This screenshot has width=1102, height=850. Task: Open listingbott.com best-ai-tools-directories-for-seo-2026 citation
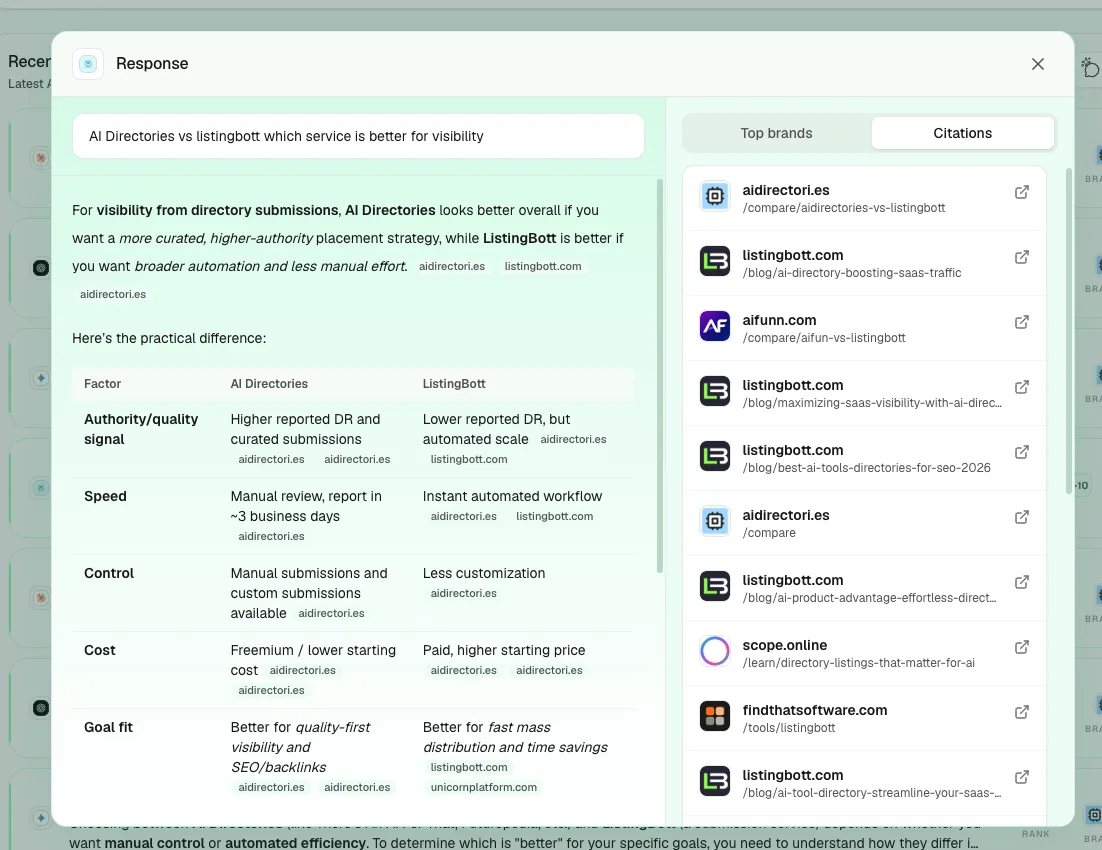click(x=864, y=458)
